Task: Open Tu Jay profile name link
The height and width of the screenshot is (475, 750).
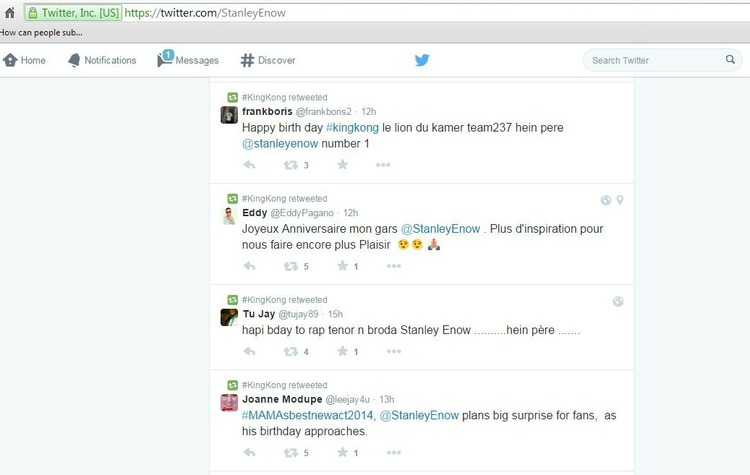Action: (259, 314)
